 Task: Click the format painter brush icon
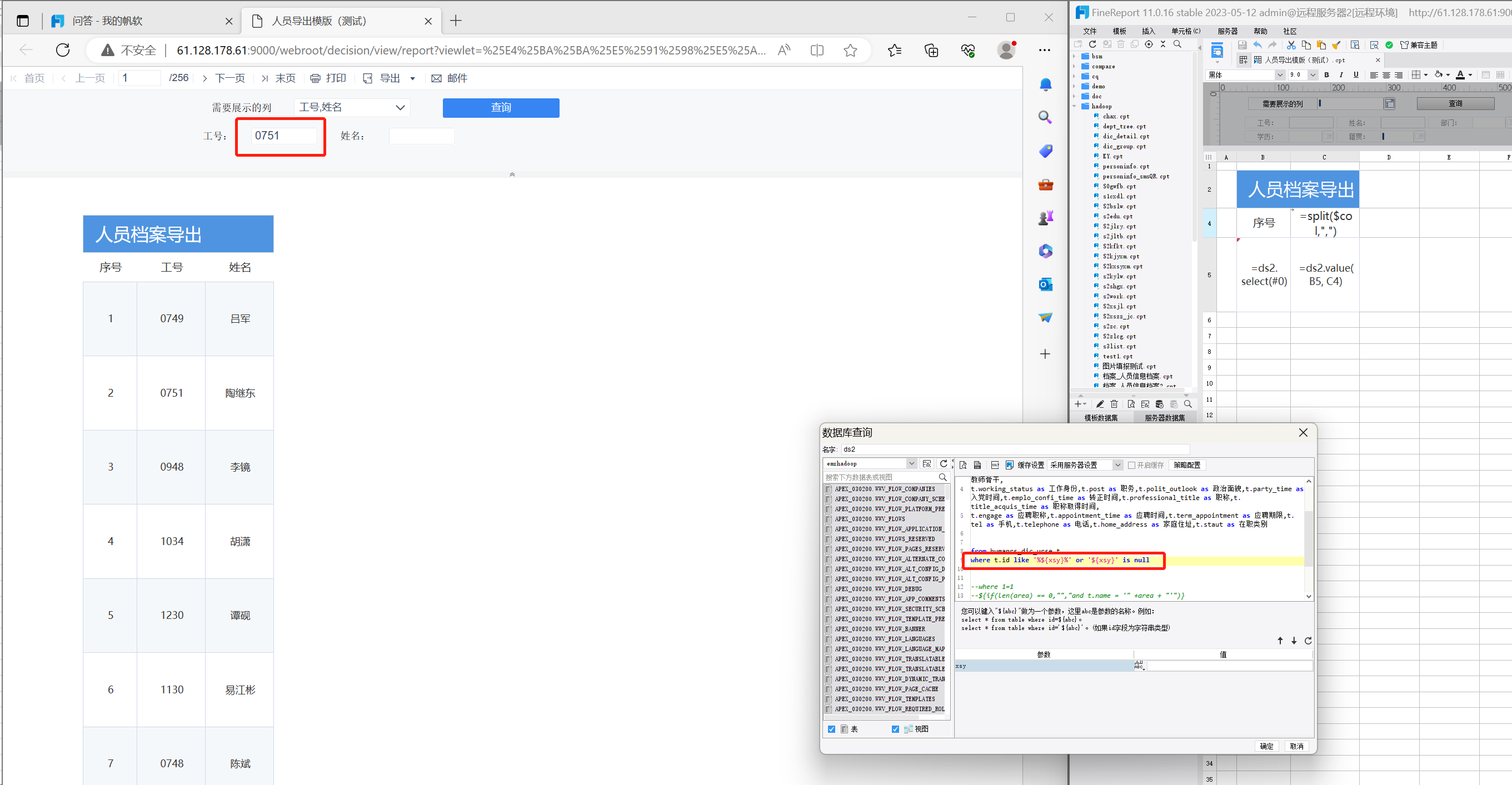click(x=1336, y=45)
